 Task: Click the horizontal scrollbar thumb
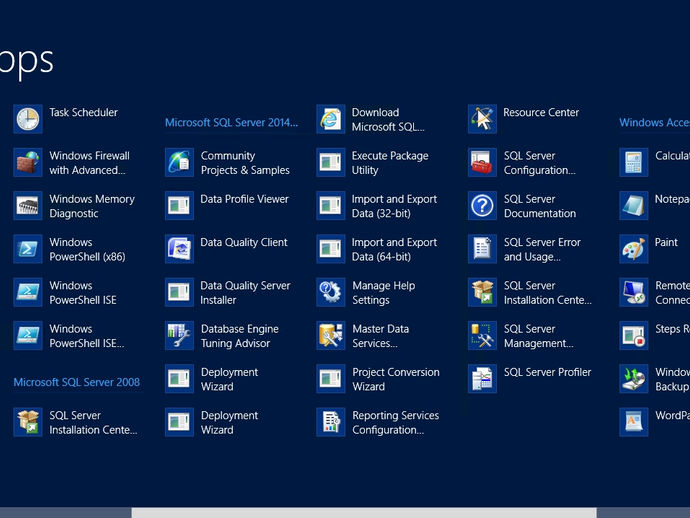click(x=364, y=513)
